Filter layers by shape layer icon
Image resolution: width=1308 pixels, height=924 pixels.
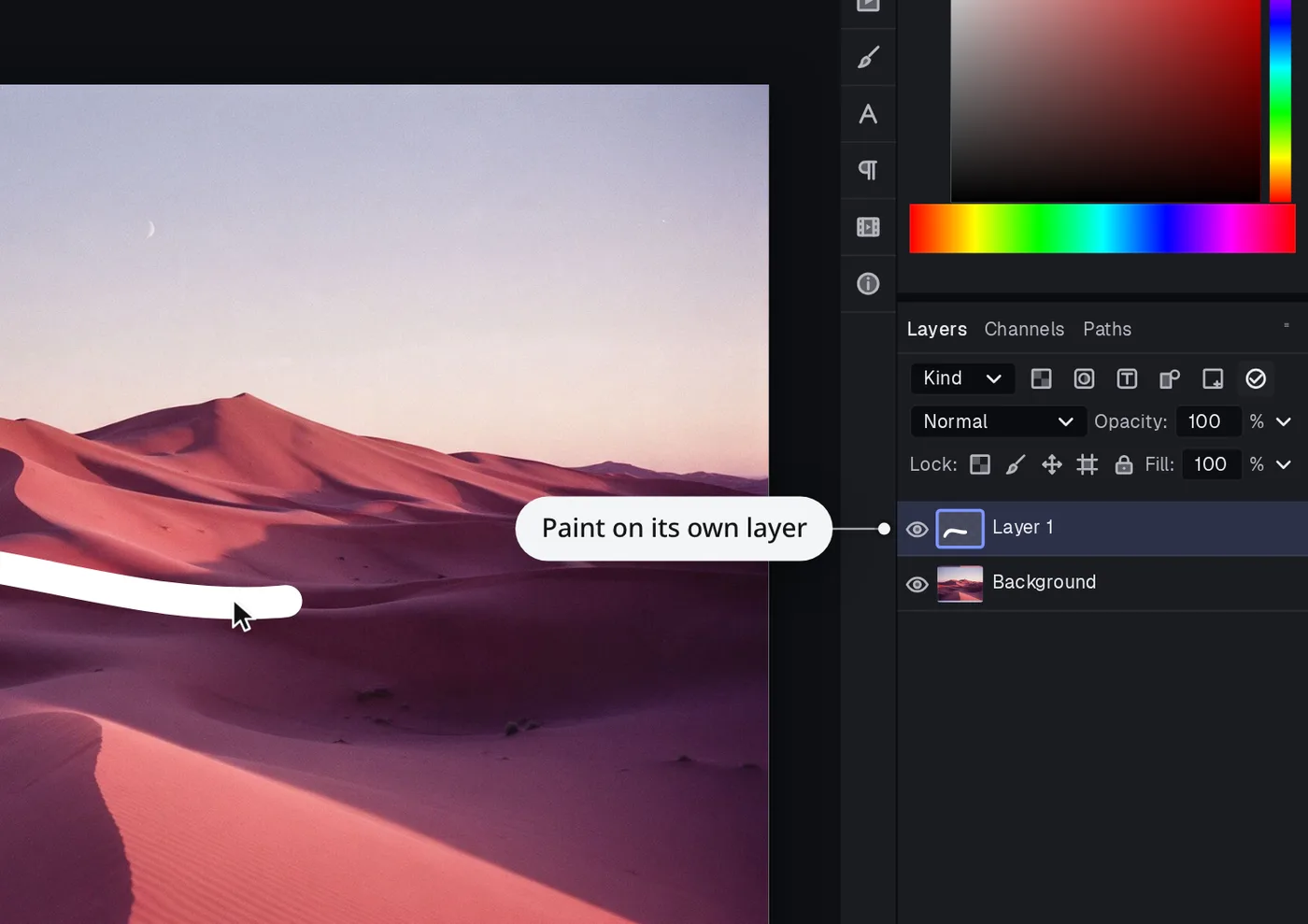(1170, 378)
